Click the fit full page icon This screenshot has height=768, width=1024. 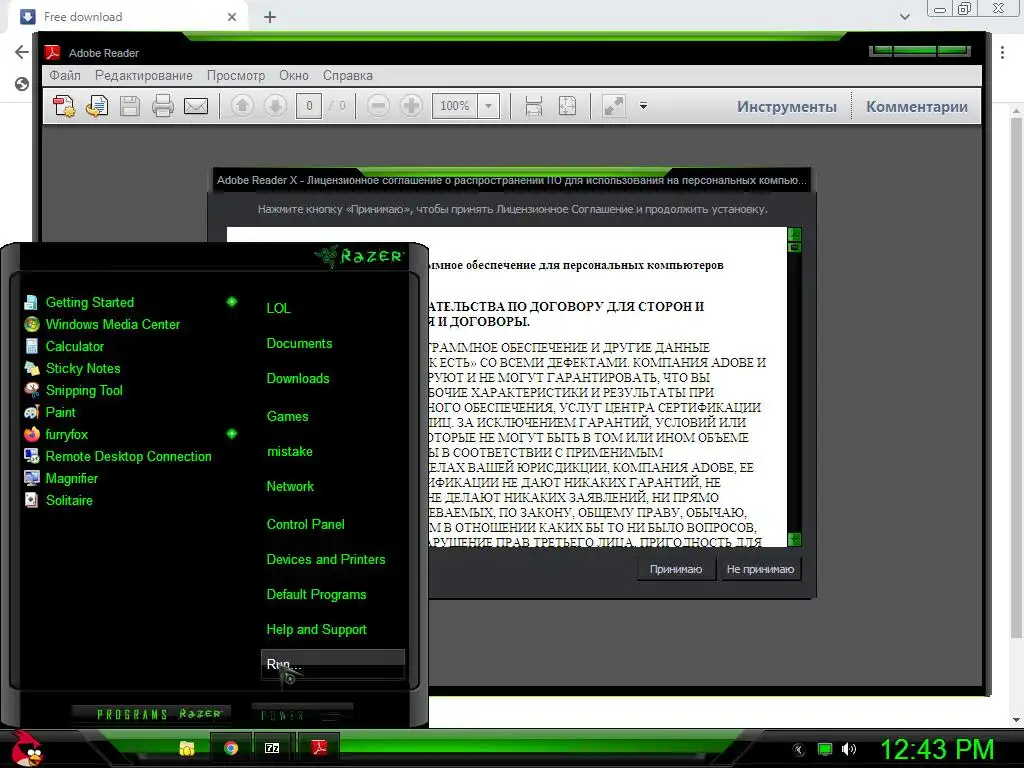click(x=567, y=106)
